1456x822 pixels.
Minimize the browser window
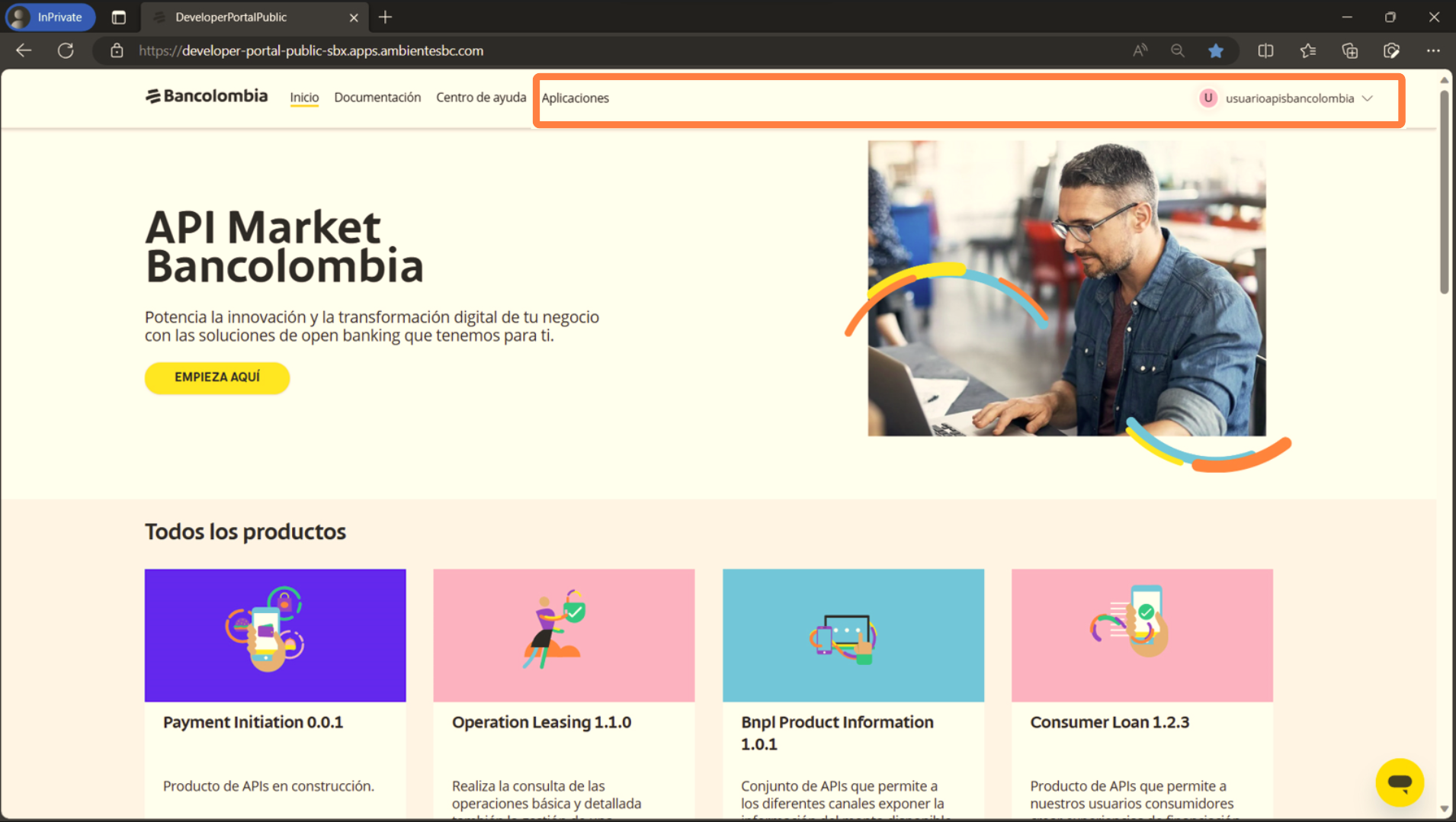1347,17
